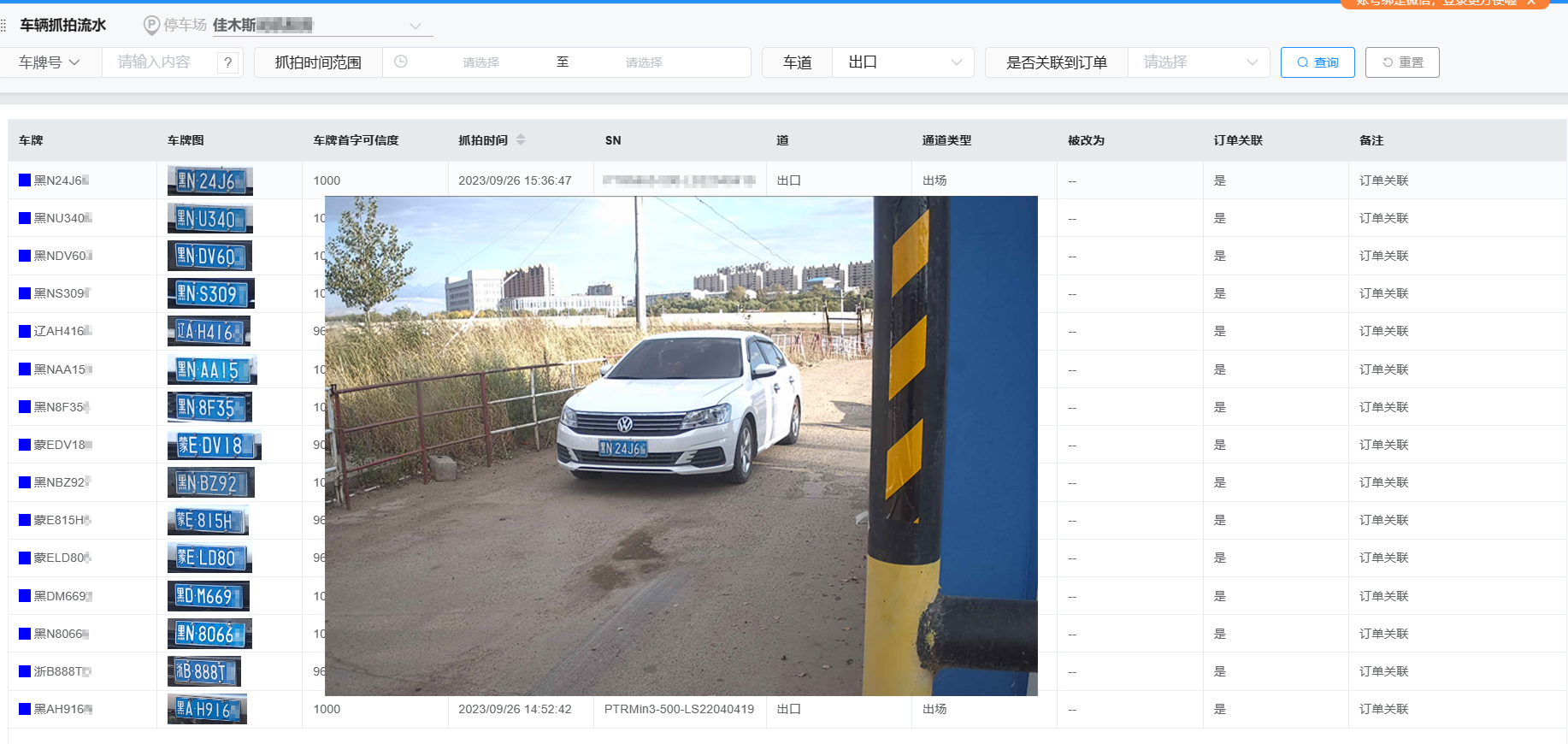Open the 黑NU340 plate thumbnail image
This screenshot has width=1568, height=744.
[209, 219]
